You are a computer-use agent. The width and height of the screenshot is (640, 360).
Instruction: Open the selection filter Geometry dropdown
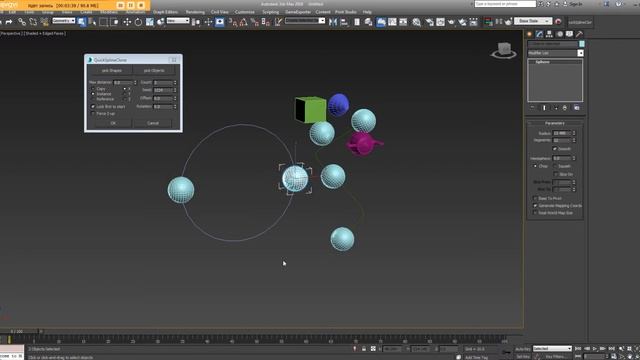64,21
